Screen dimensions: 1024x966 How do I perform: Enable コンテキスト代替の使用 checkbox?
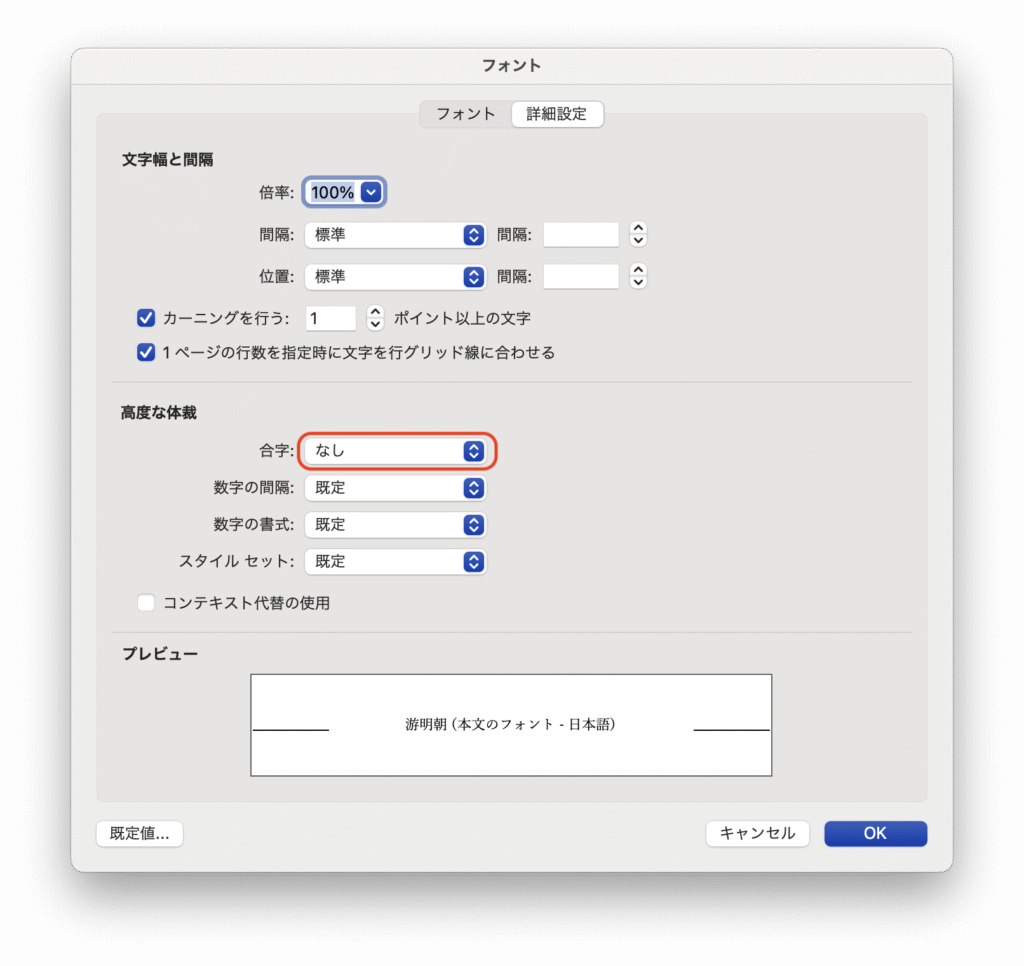pyautogui.click(x=146, y=603)
